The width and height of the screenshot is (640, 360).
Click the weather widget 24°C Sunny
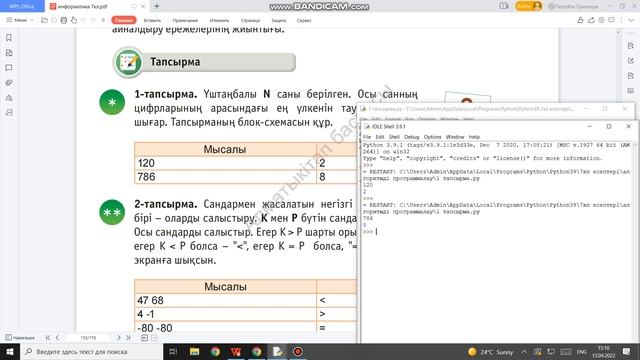[490, 352]
